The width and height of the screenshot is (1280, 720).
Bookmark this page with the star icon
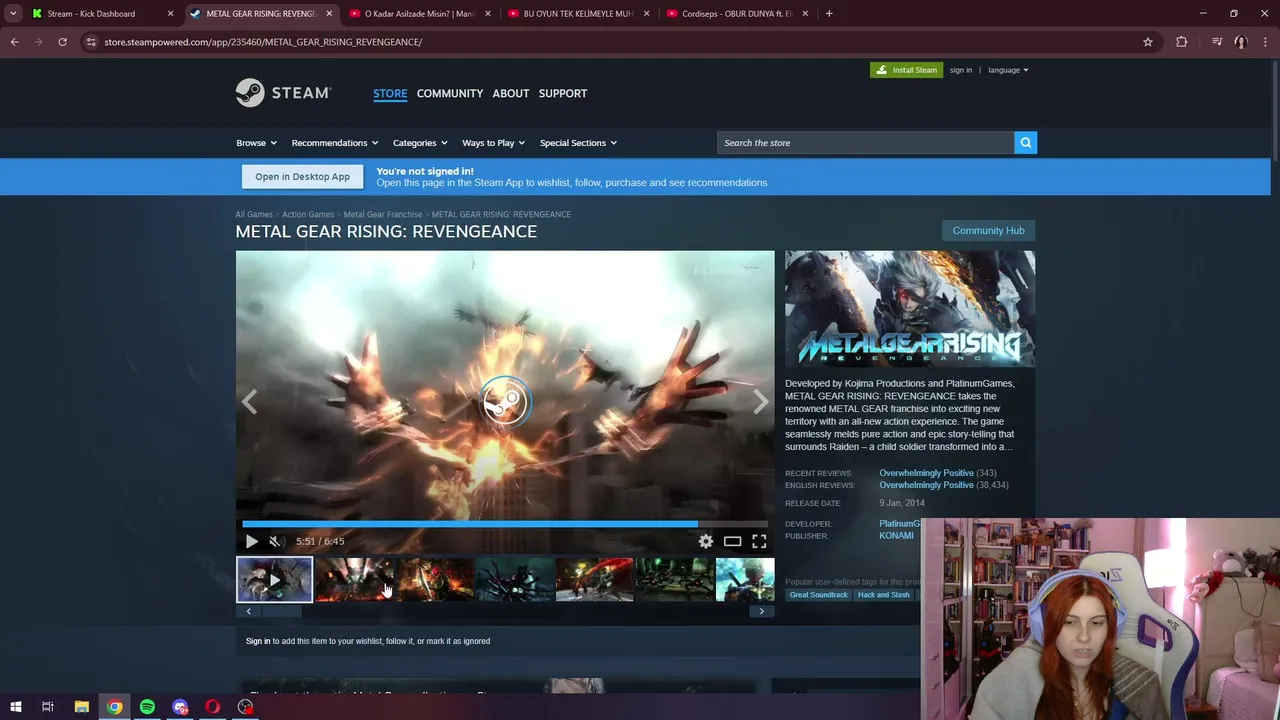coord(1148,42)
